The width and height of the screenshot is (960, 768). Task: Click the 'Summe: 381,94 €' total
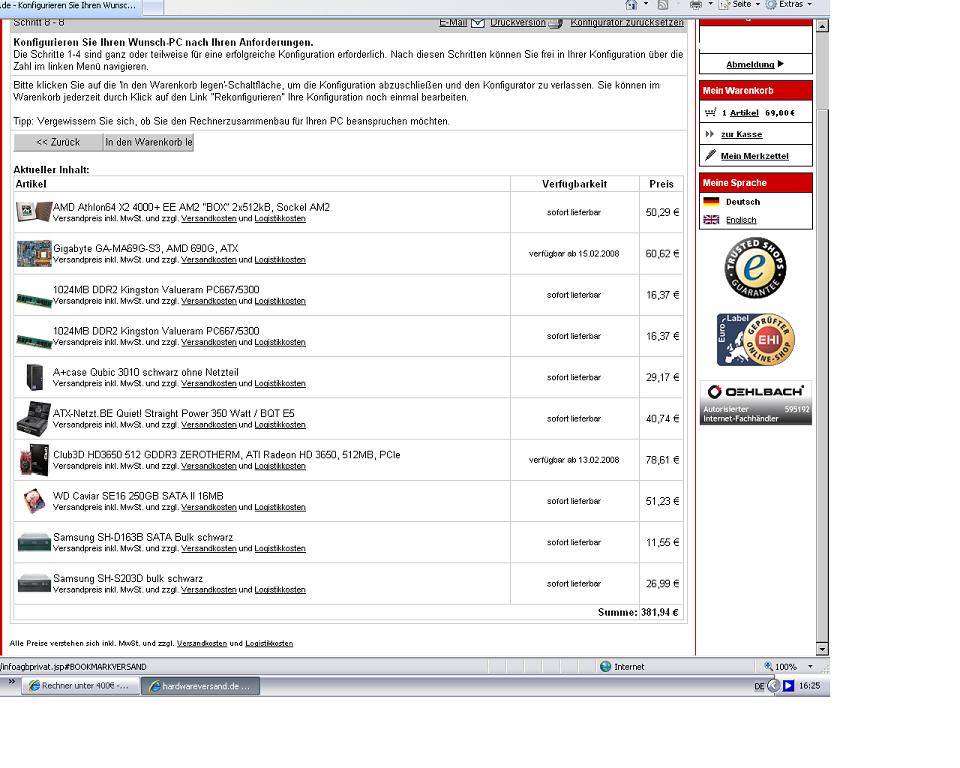(x=638, y=612)
